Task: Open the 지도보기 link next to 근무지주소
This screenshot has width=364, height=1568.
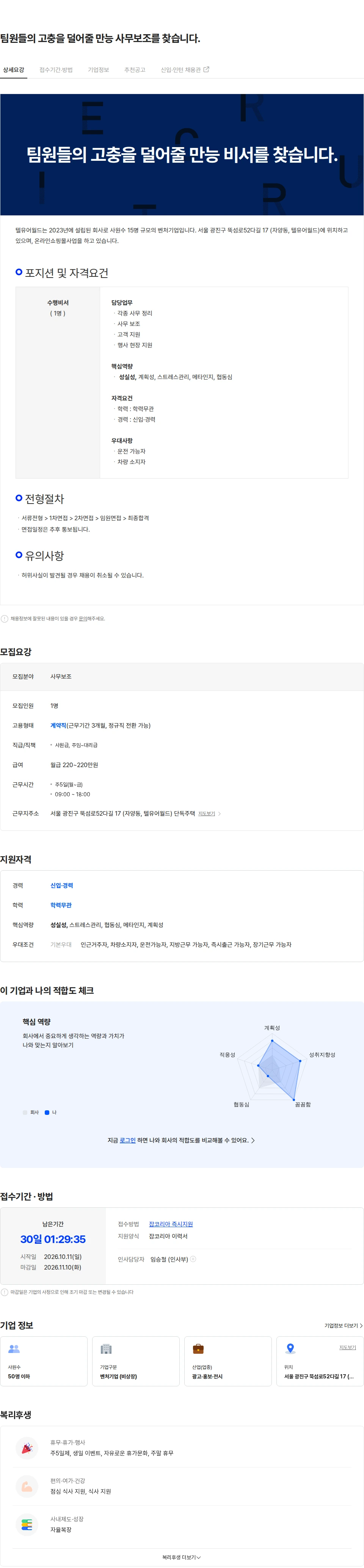Action: click(206, 814)
